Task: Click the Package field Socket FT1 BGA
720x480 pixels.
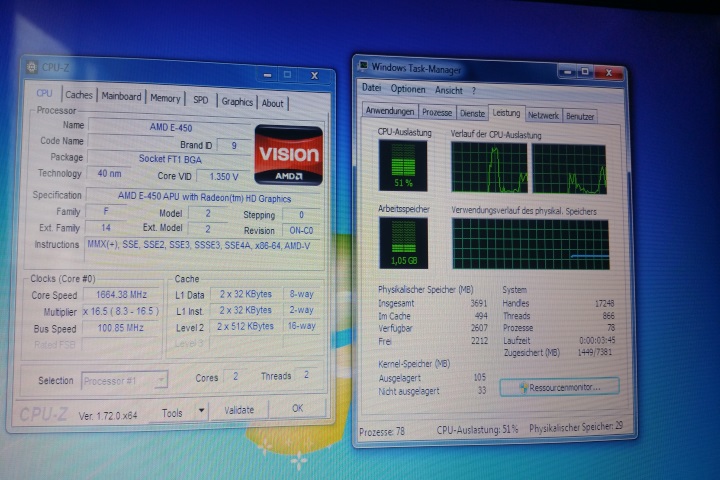Action: click(x=169, y=159)
